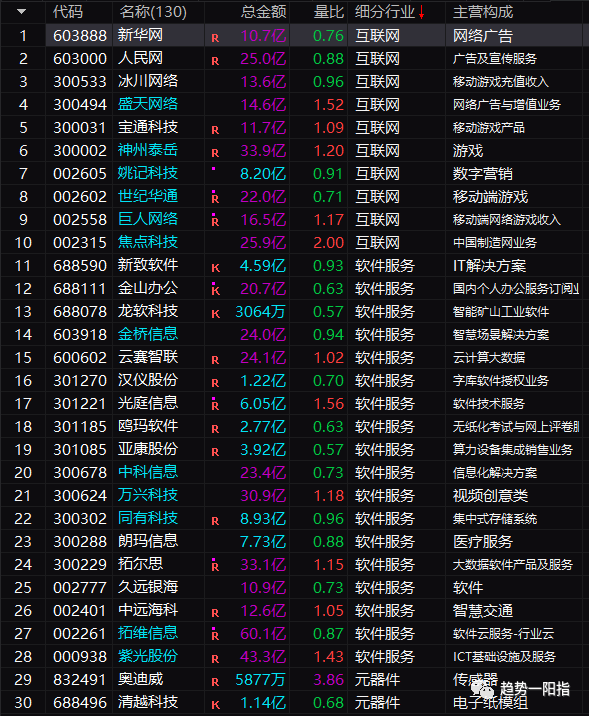Screen dimensions: 589x716
Task: Click 久远银海 stock name
Action: (148, 587)
